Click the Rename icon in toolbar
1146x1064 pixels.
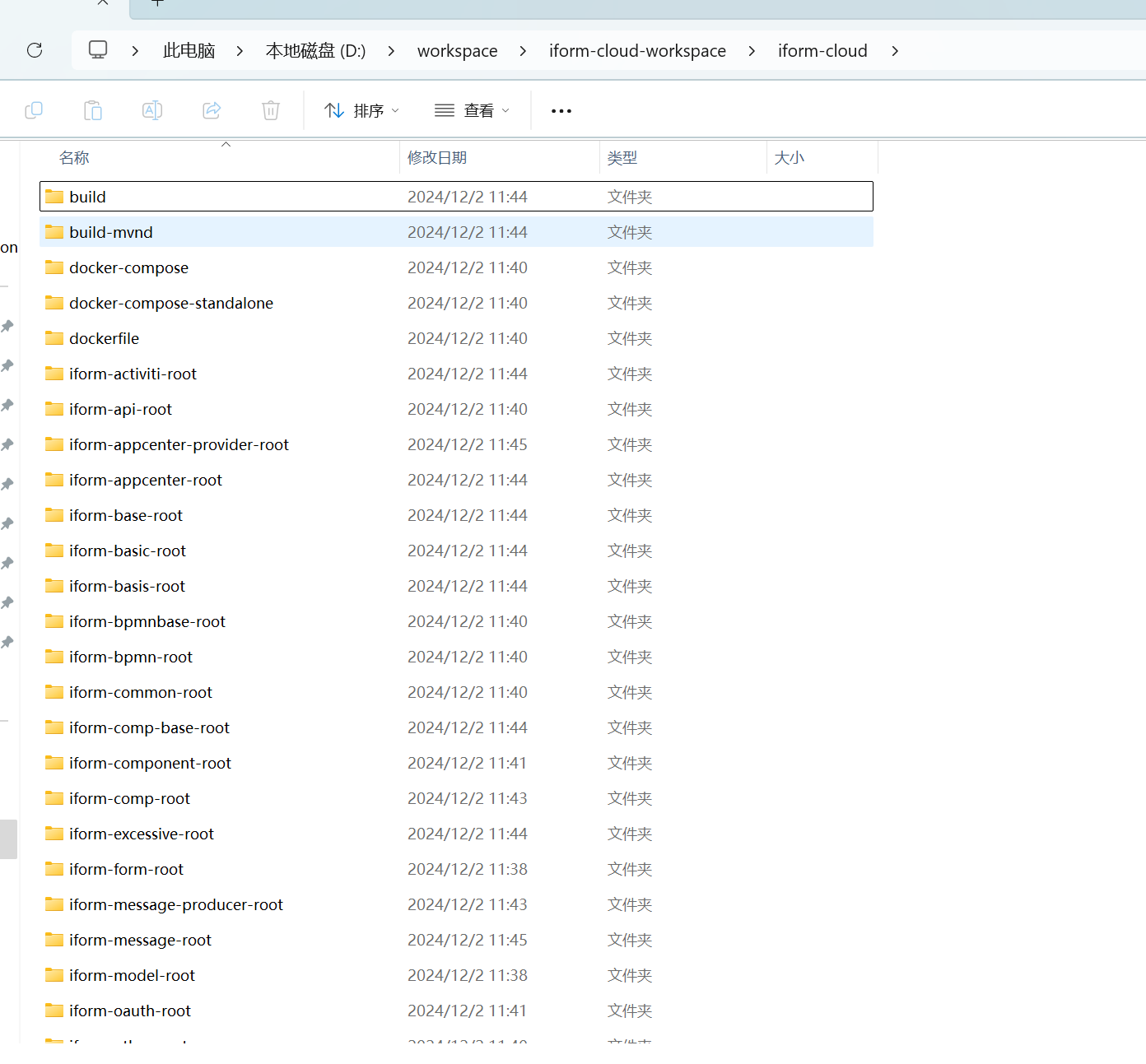152,110
